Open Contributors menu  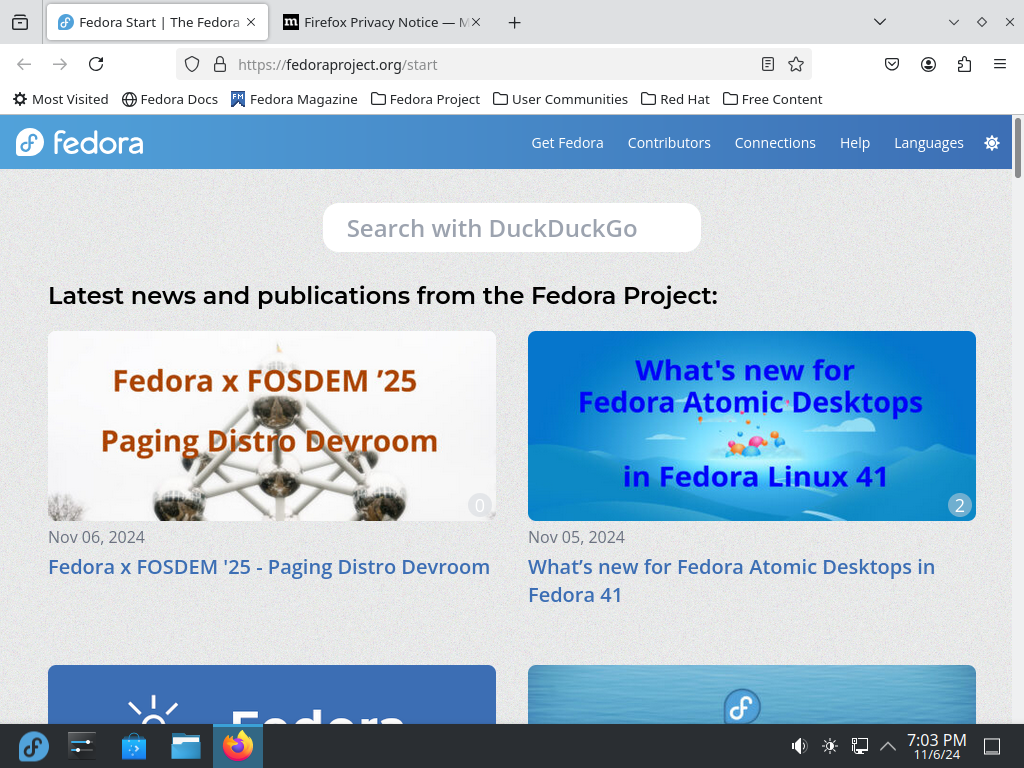669,143
